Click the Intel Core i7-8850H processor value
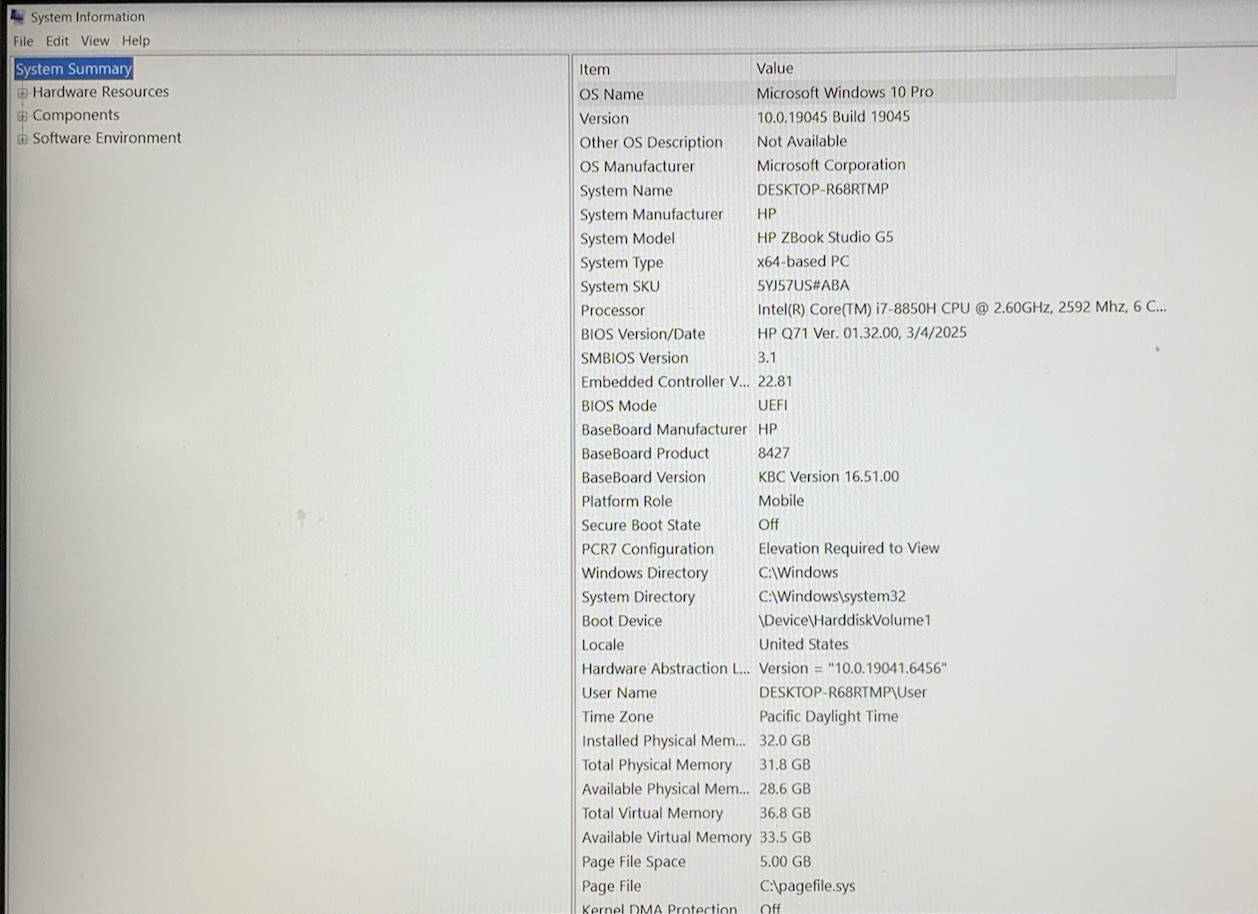Image resolution: width=1258 pixels, height=914 pixels. pyautogui.click(x=962, y=309)
